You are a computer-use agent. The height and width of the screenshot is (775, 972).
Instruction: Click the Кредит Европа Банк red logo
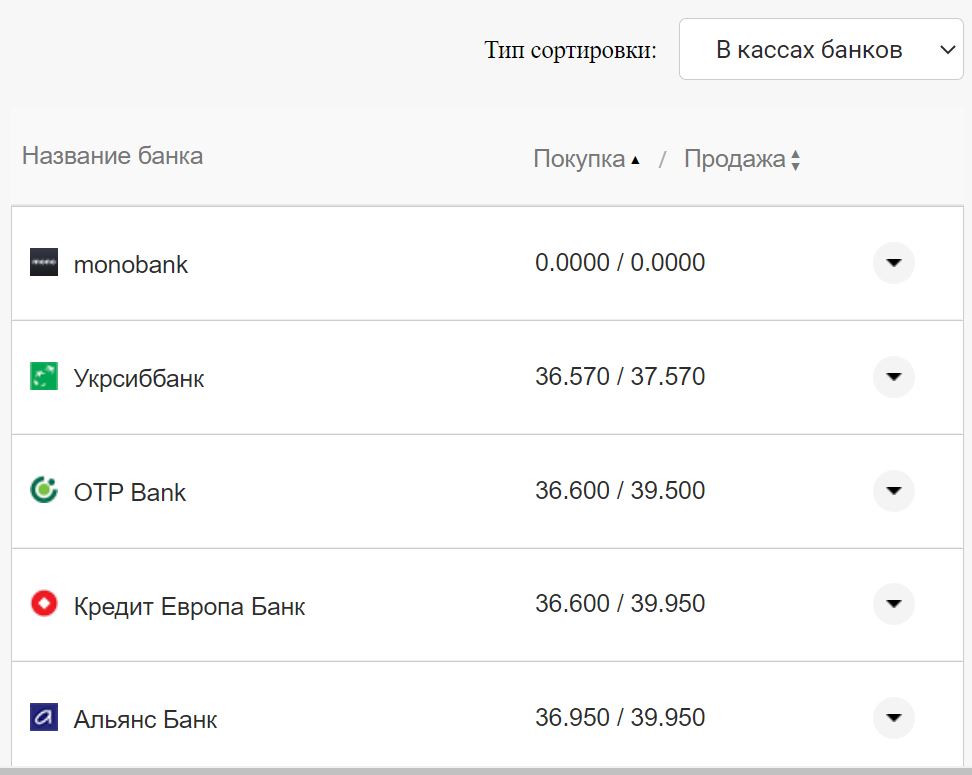tap(44, 604)
